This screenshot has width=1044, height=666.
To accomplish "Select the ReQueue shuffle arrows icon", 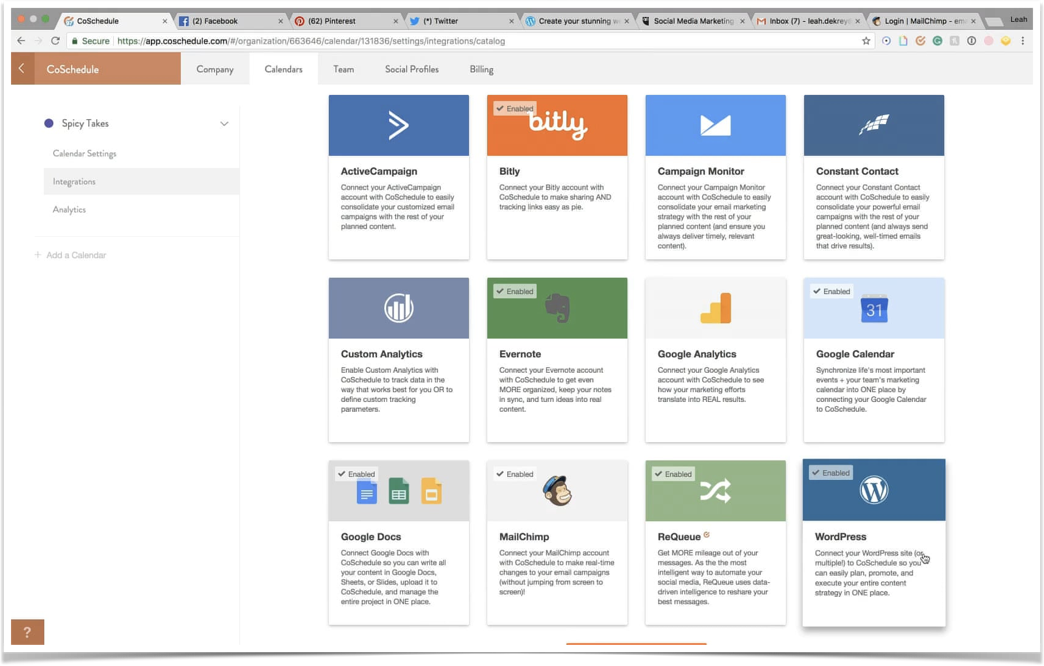I will tap(715, 491).
